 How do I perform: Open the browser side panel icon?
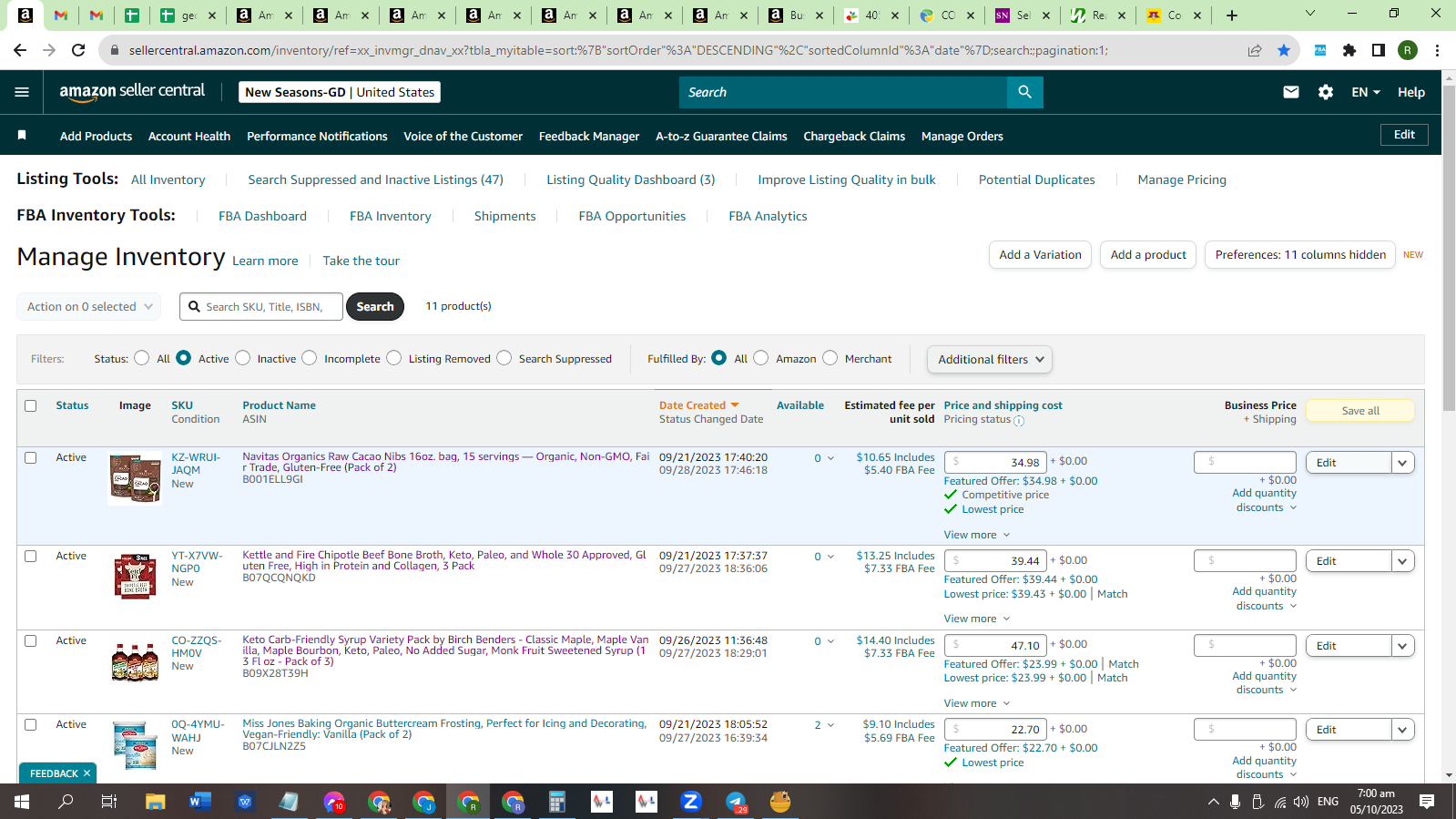(1379, 50)
